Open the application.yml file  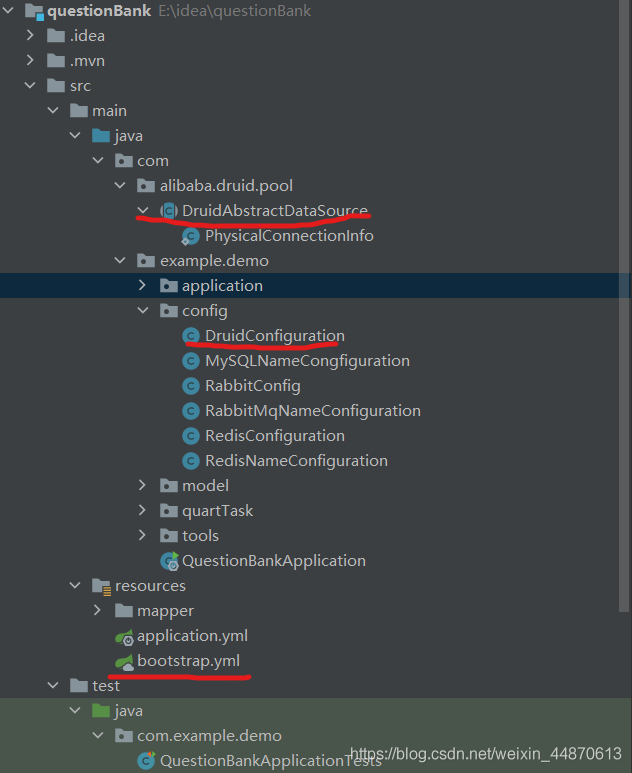click(x=192, y=636)
